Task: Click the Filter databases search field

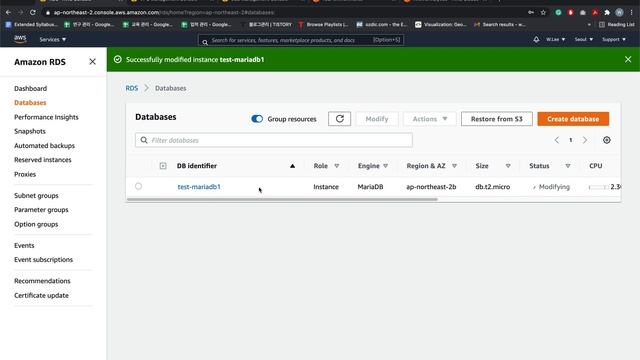Action: (x=273, y=140)
